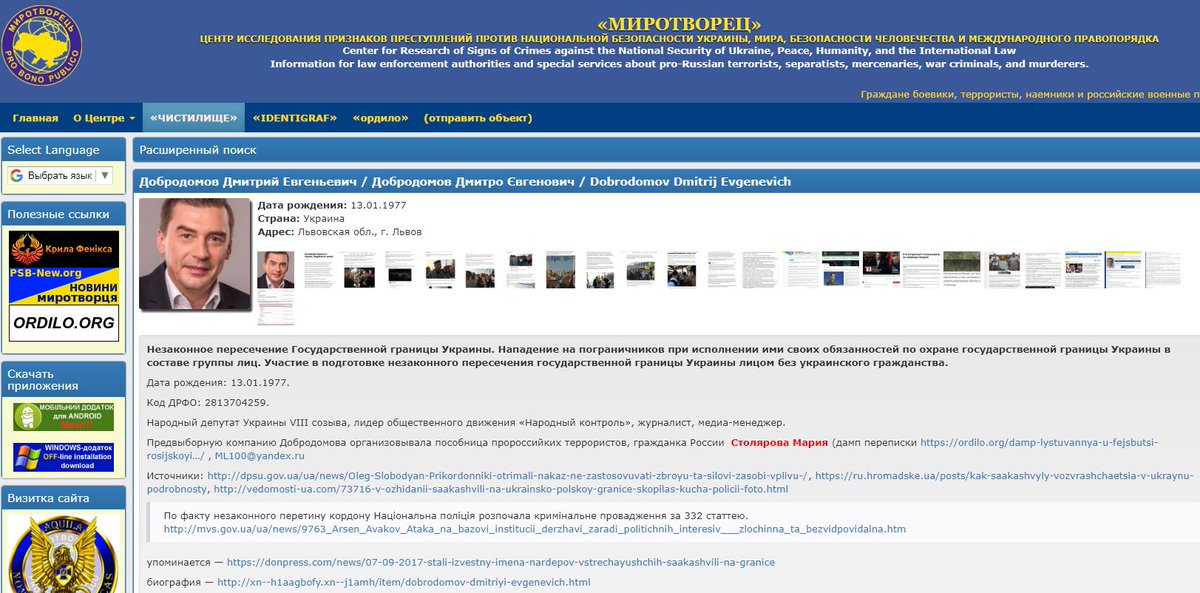Open the PSB-New.org news banner
Image resolution: width=1200 pixels, height=593 pixels.
[63, 284]
